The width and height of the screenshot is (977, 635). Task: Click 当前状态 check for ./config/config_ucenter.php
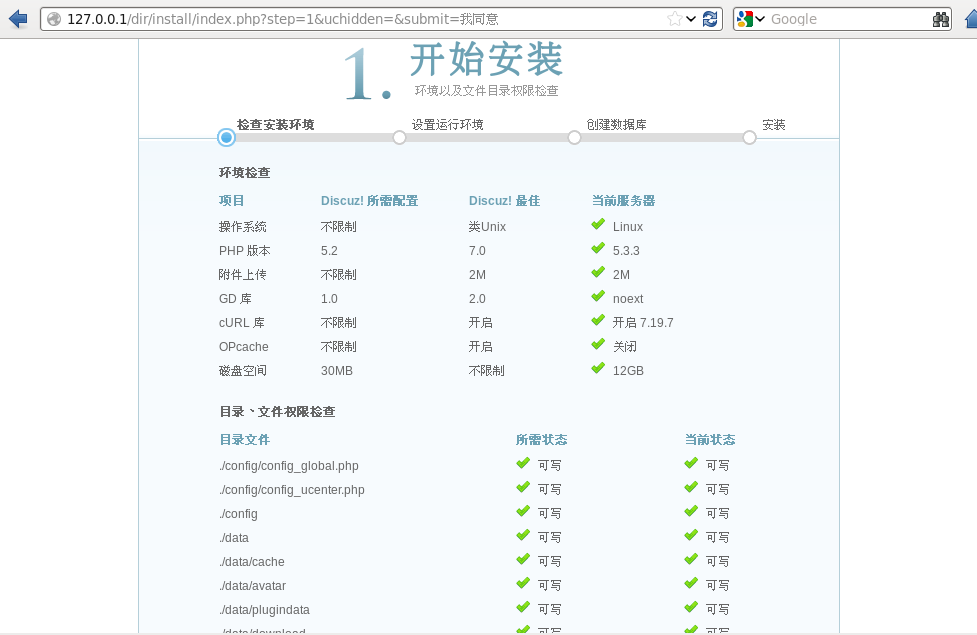(691, 487)
